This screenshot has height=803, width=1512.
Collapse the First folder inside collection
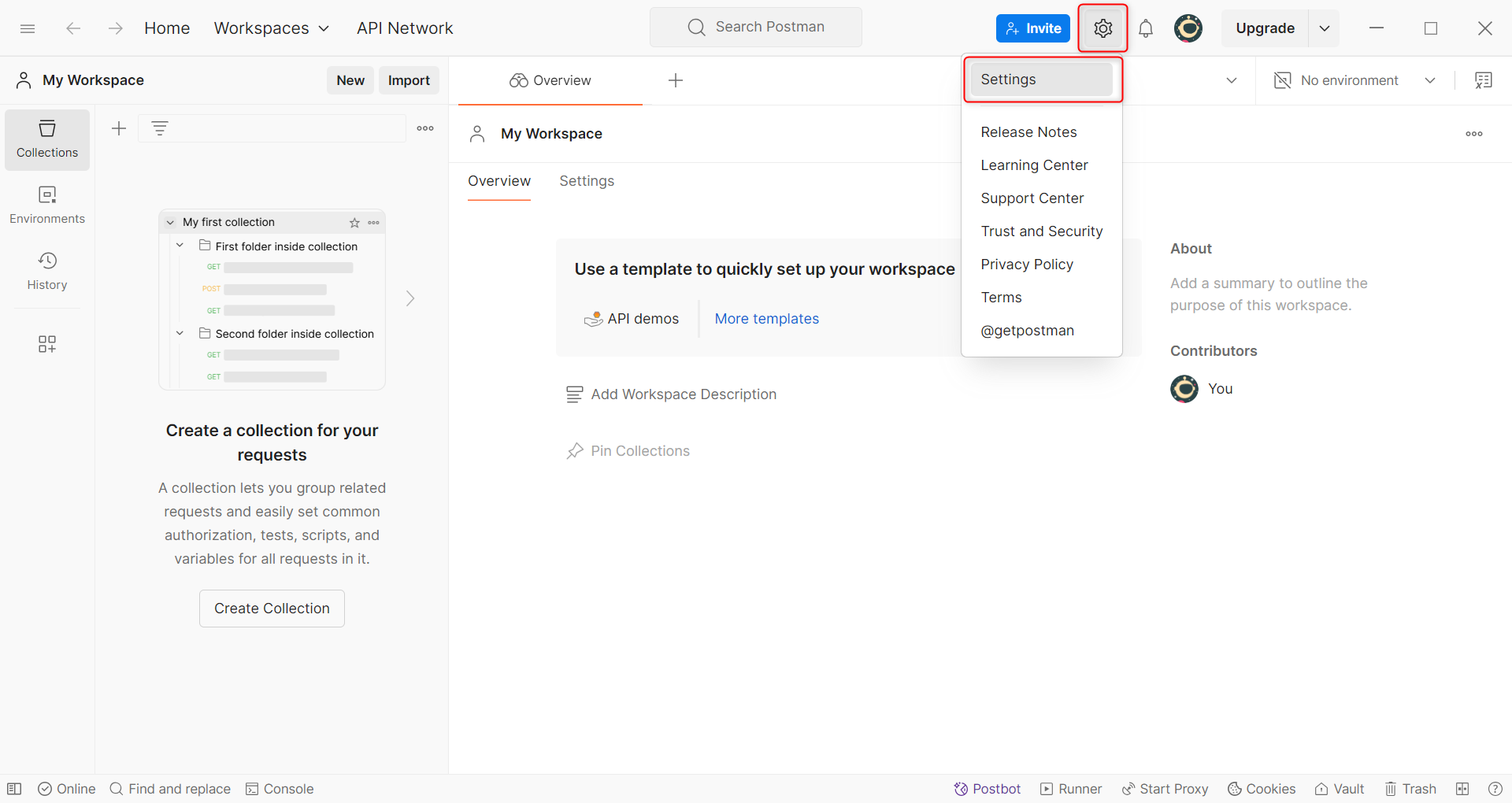coord(180,246)
